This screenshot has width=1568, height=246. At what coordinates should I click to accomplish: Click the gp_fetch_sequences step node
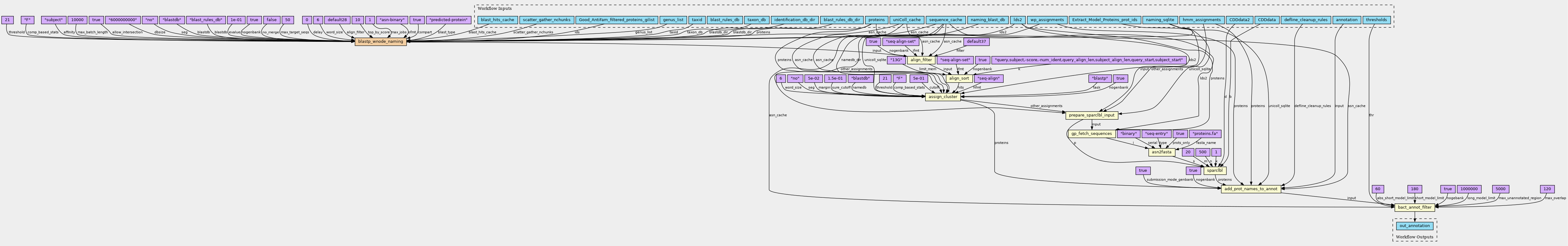[x=1091, y=133]
